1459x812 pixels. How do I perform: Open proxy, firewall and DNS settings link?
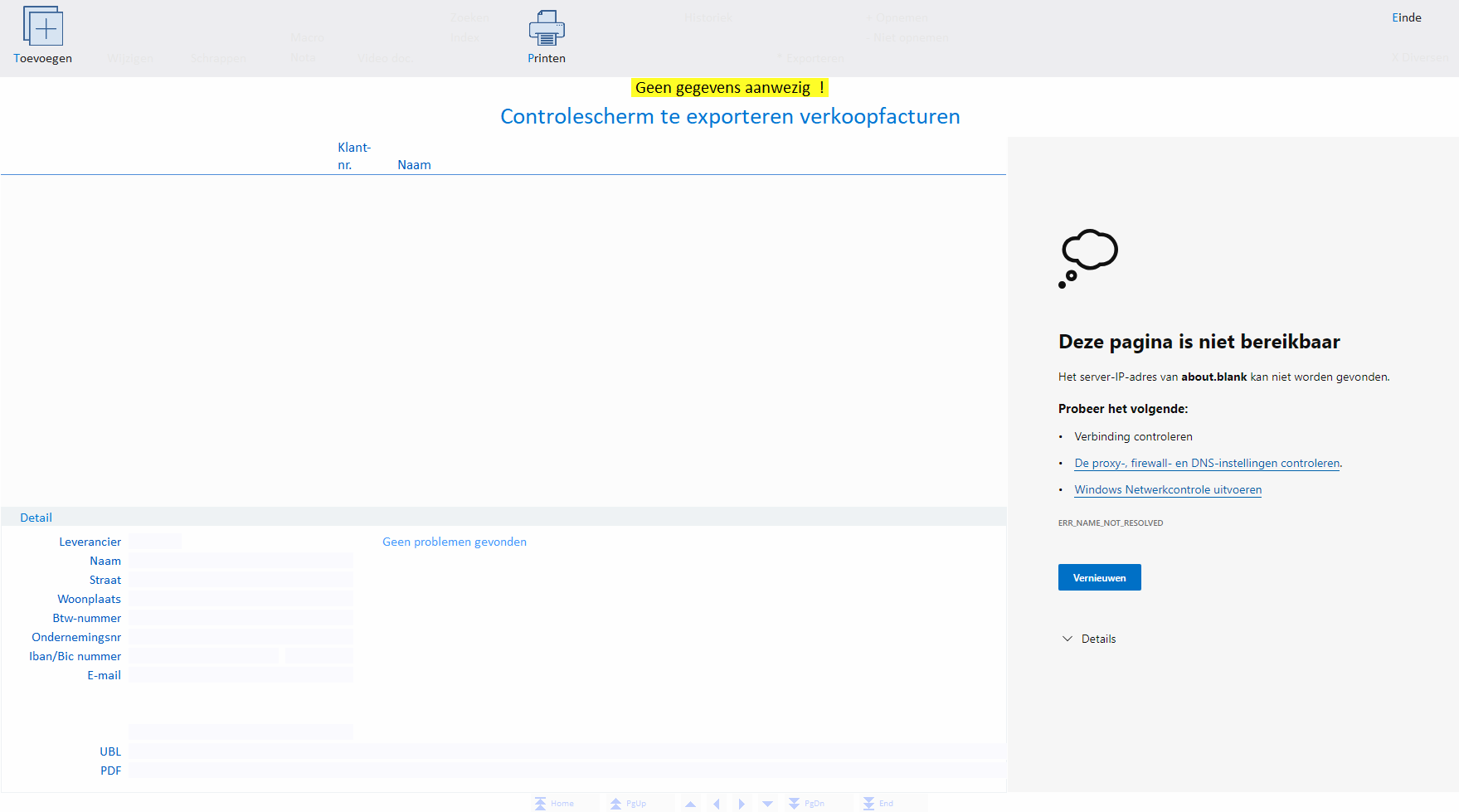[1207, 464]
